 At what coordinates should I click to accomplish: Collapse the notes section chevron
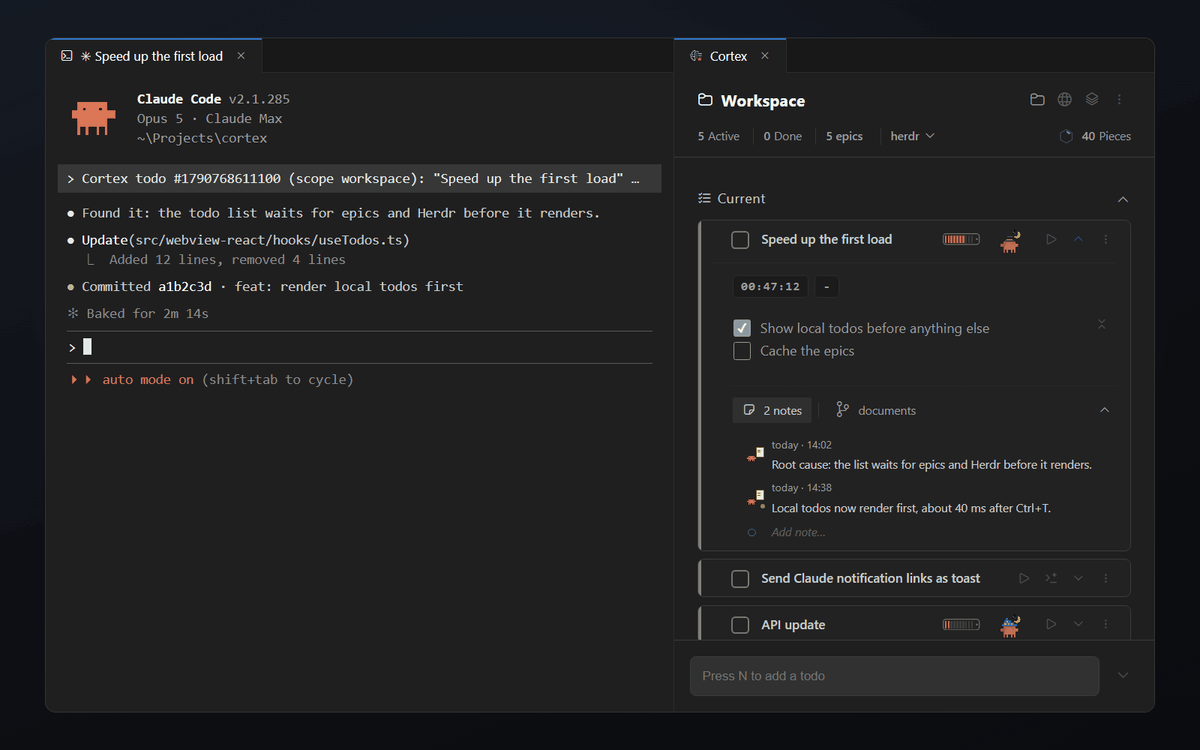(1105, 410)
